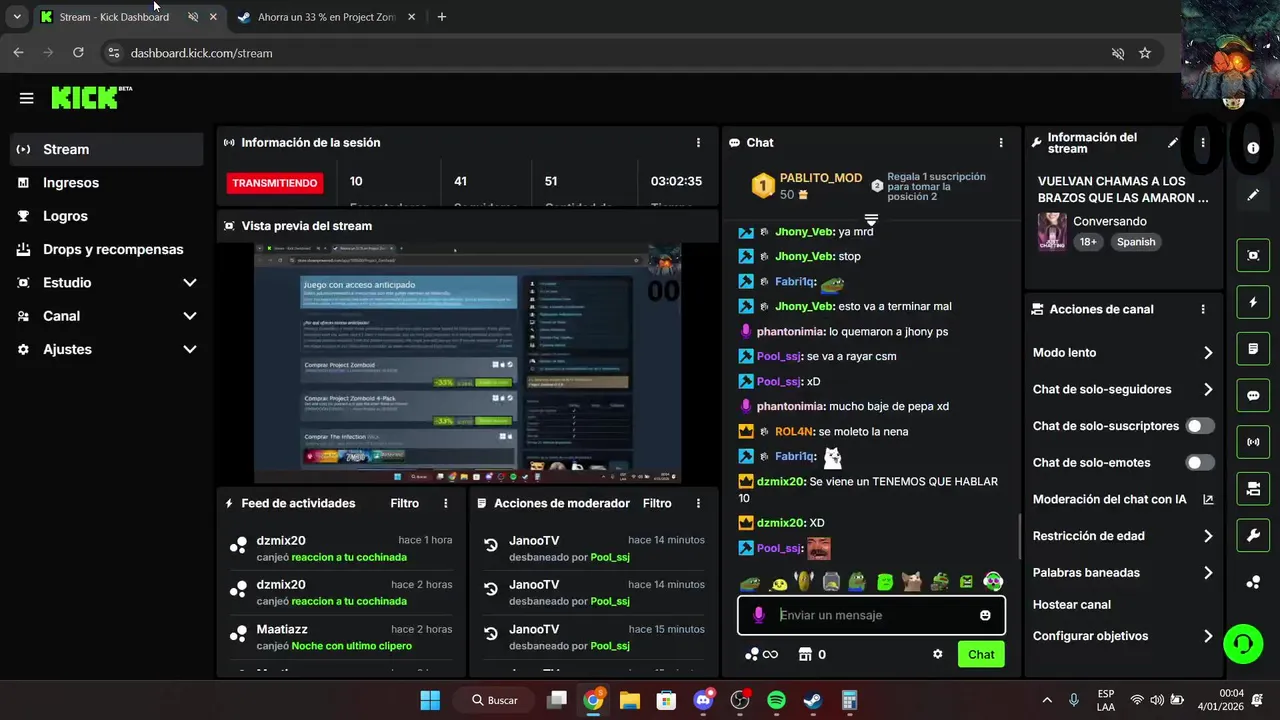Open Logros in the sidebar

(x=106, y=216)
